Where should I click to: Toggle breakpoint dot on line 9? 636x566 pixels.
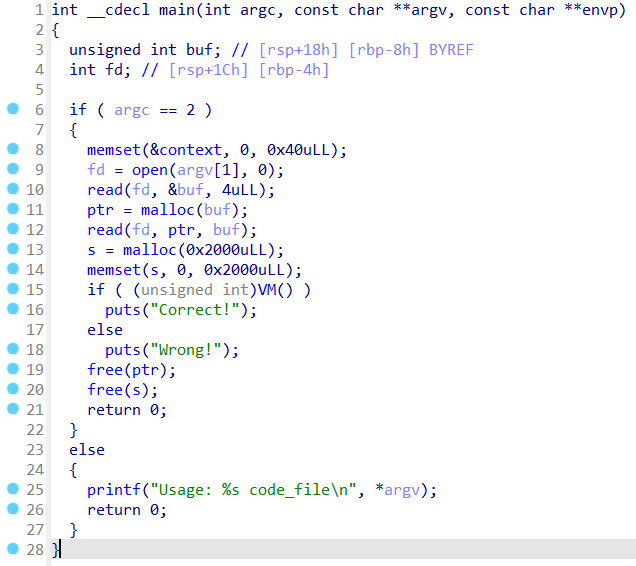[x=13, y=168]
